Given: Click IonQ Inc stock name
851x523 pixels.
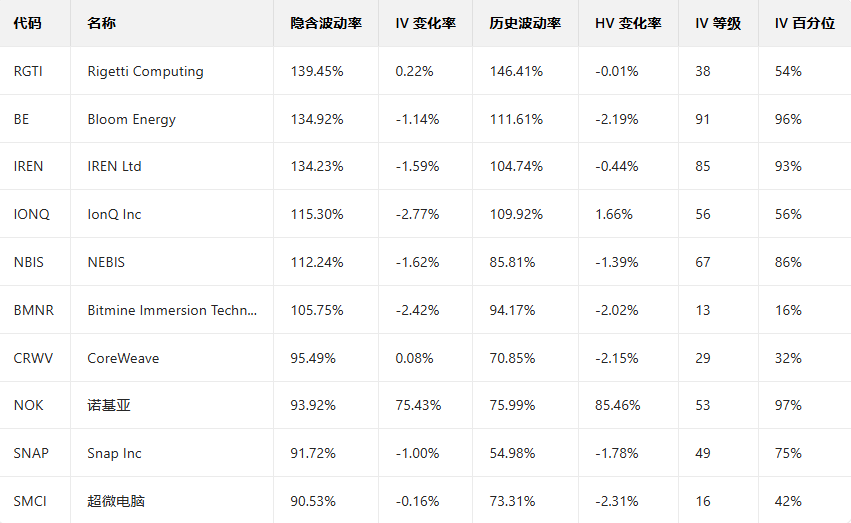Looking at the screenshot, I should click(114, 214).
